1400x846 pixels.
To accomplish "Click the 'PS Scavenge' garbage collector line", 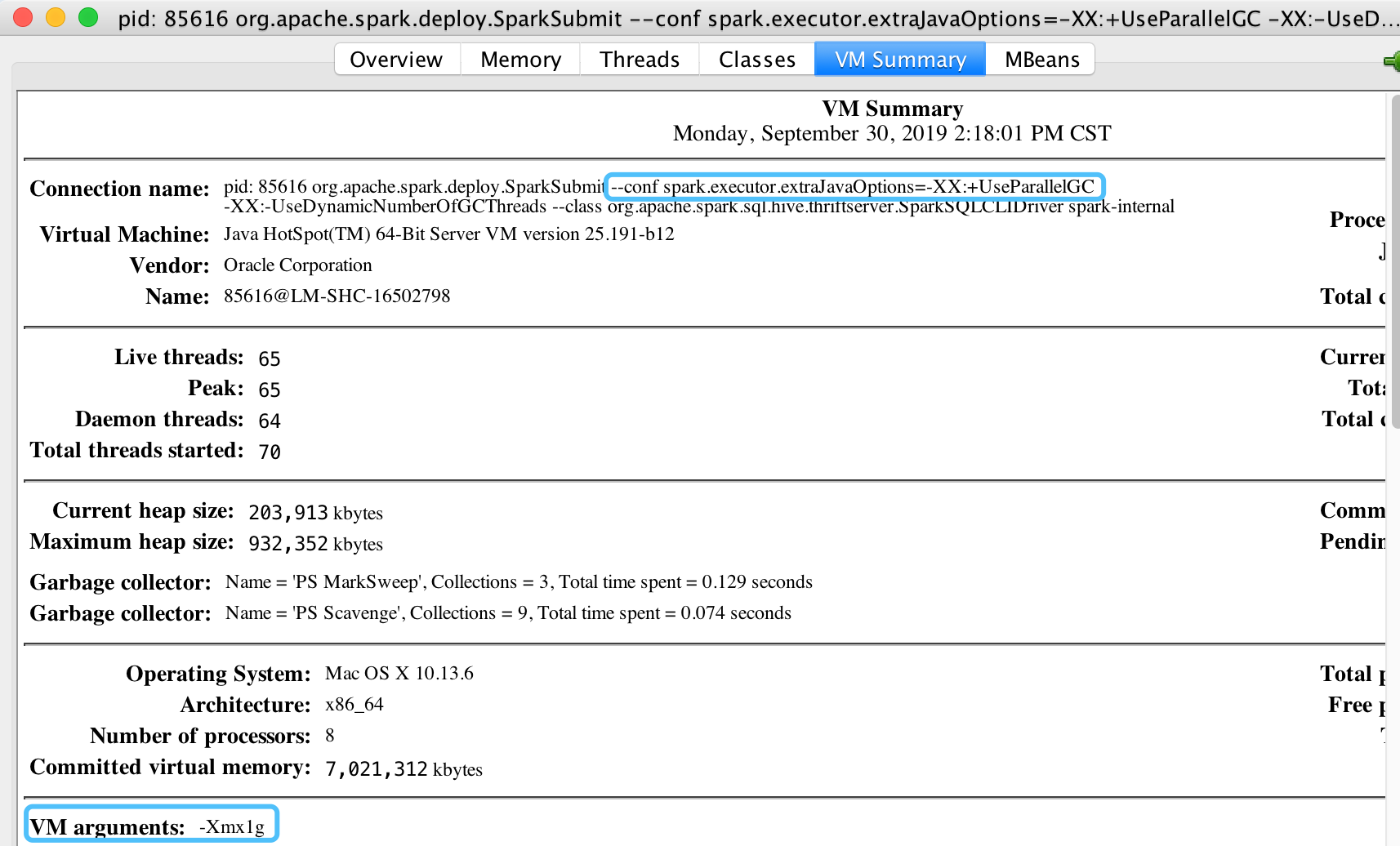I will (x=508, y=613).
